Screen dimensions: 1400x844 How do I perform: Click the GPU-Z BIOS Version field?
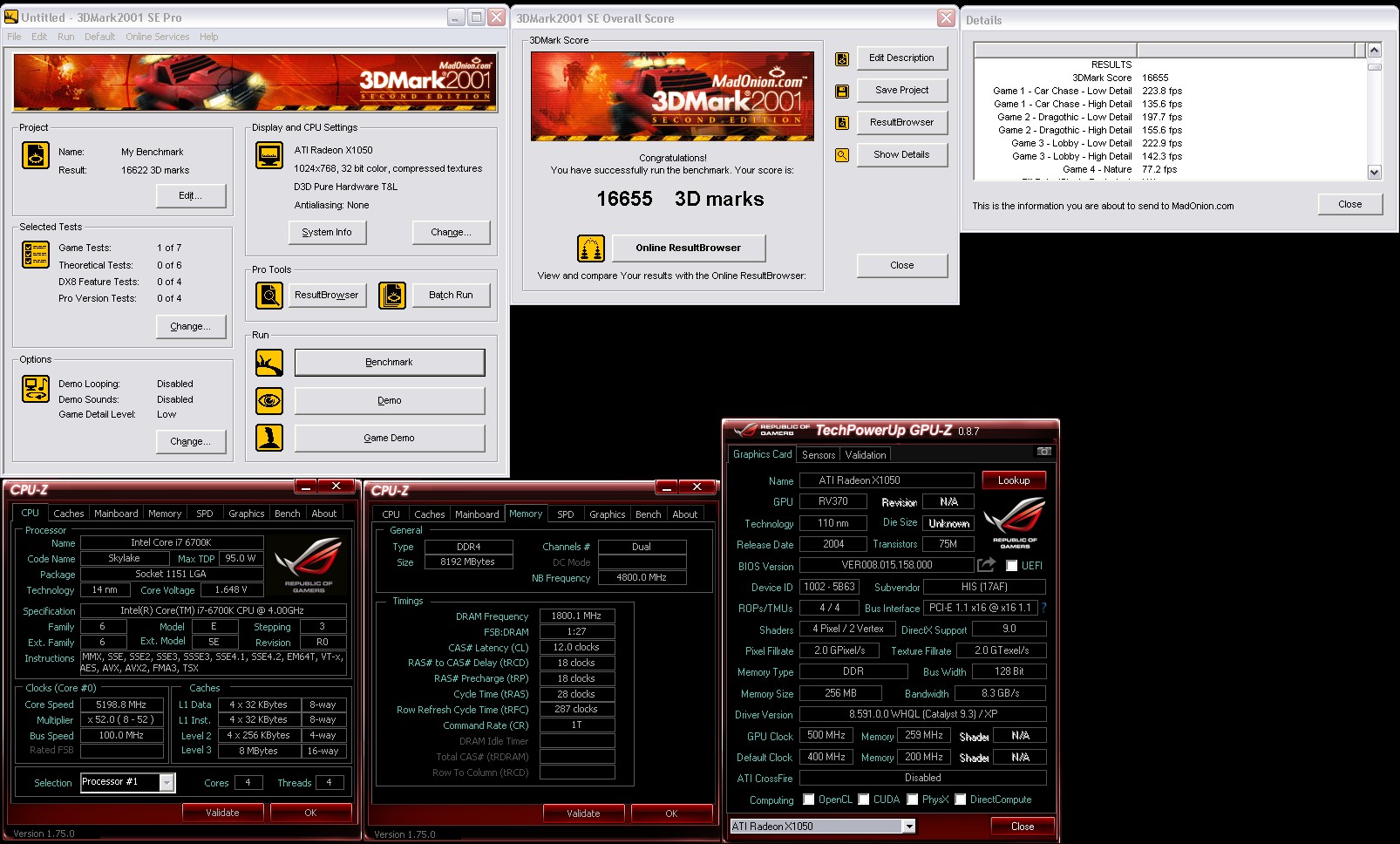[887, 565]
